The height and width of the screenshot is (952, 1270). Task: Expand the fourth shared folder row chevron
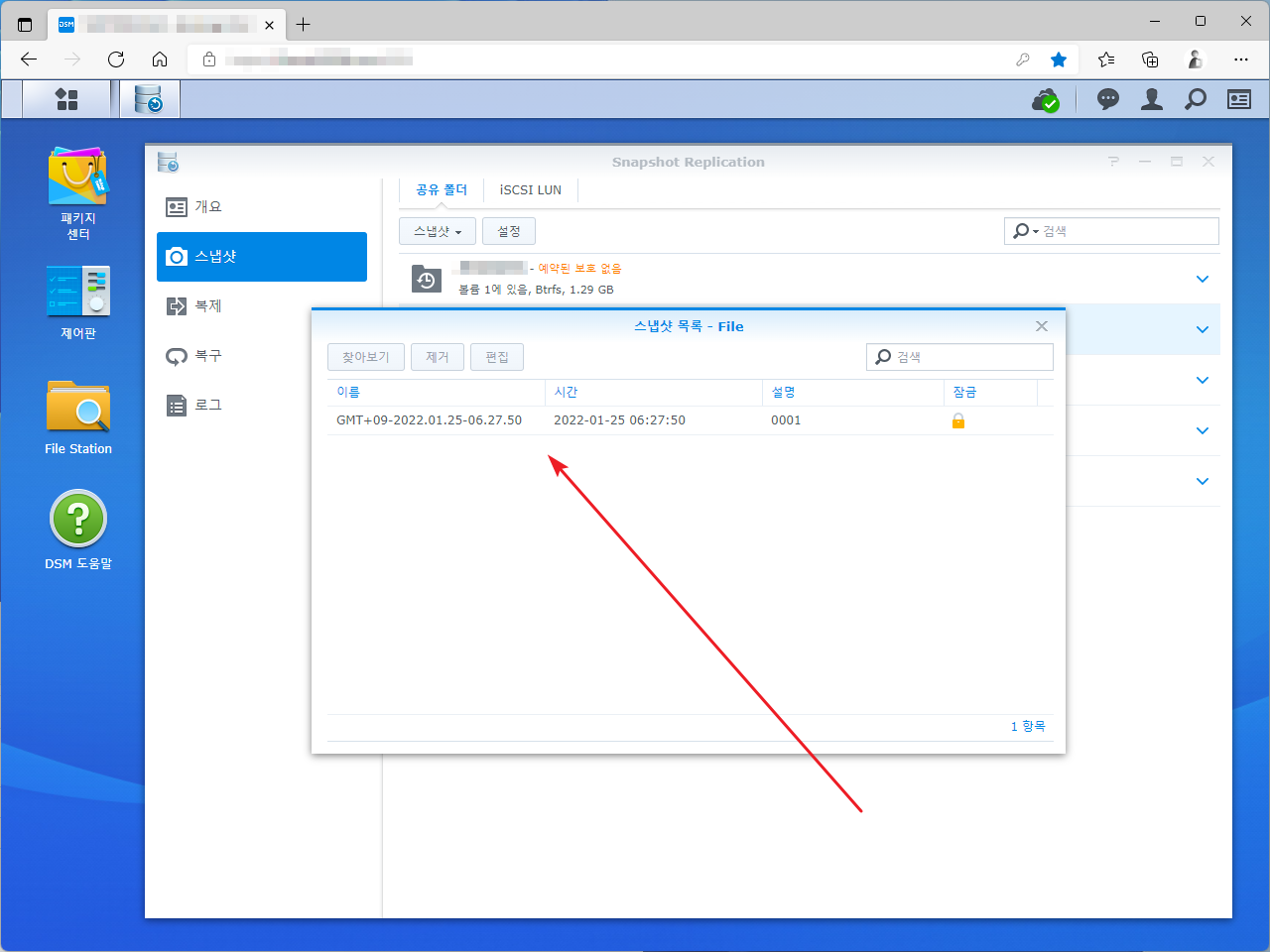click(1203, 431)
